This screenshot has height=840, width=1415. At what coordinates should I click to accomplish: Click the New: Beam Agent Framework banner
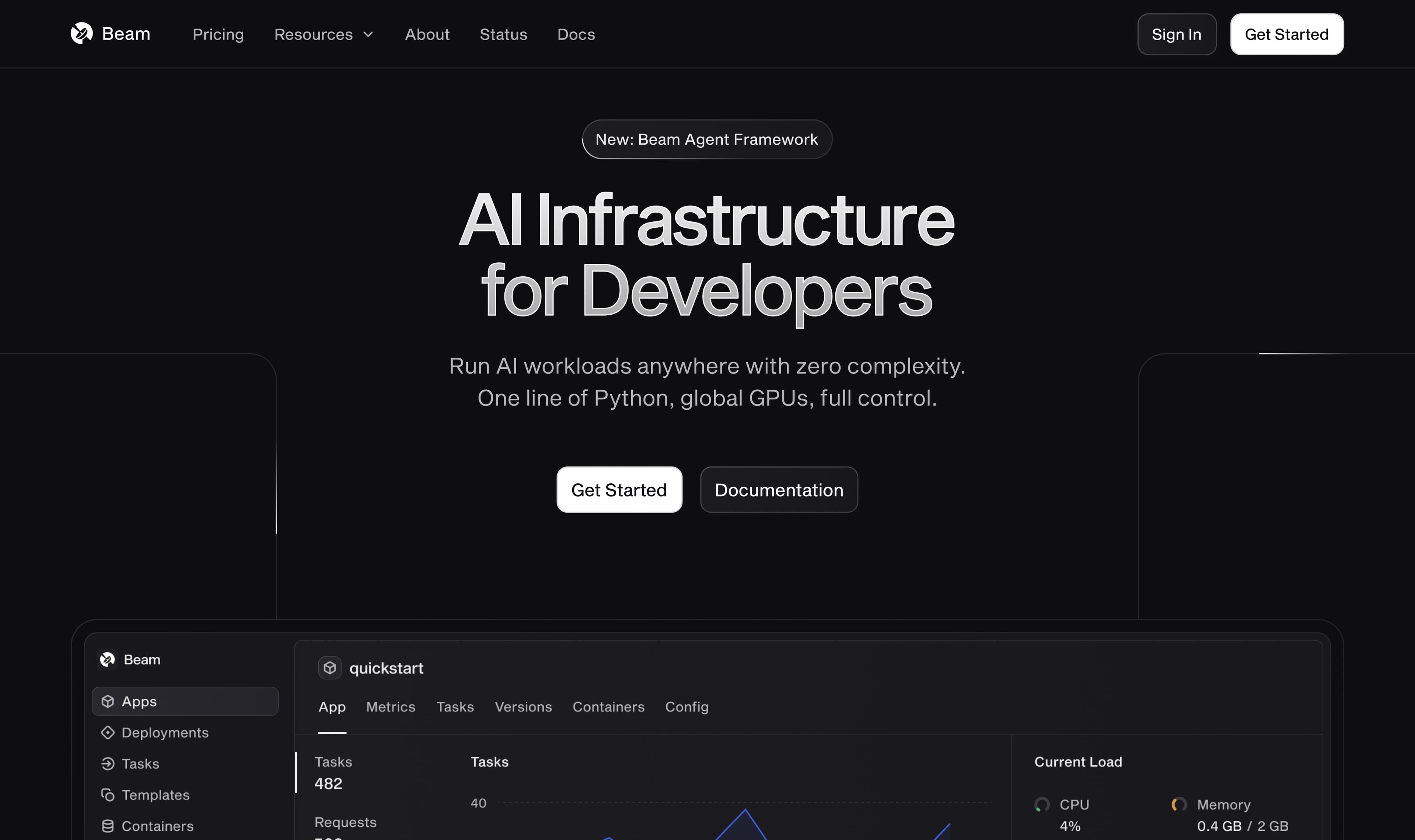[x=707, y=139]
